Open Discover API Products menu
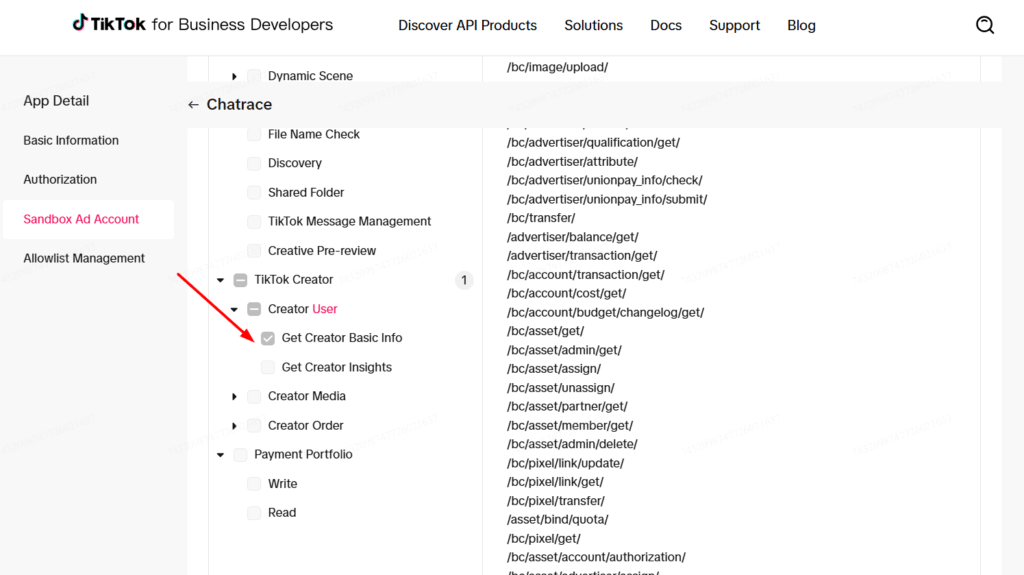The width and height of the screenshot is (1024, 575). point(467,25)
